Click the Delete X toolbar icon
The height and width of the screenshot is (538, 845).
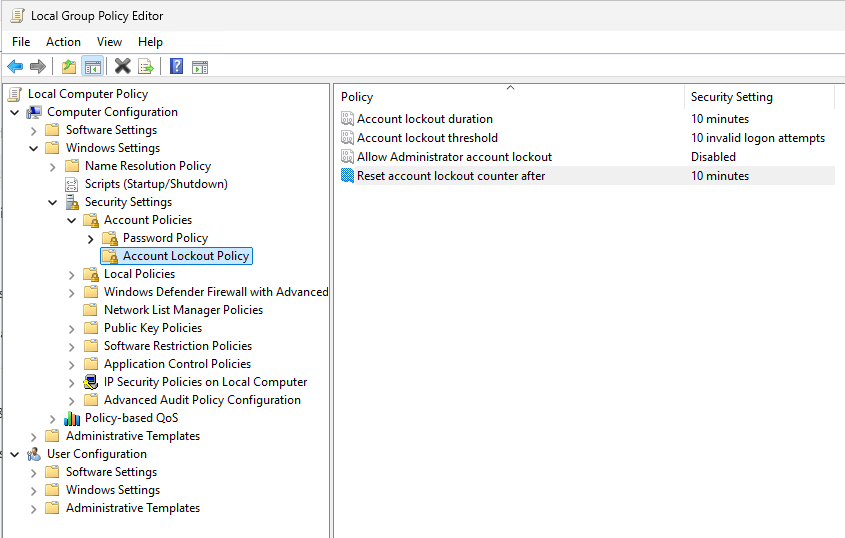pyautogui.click(x=123, y=66)
